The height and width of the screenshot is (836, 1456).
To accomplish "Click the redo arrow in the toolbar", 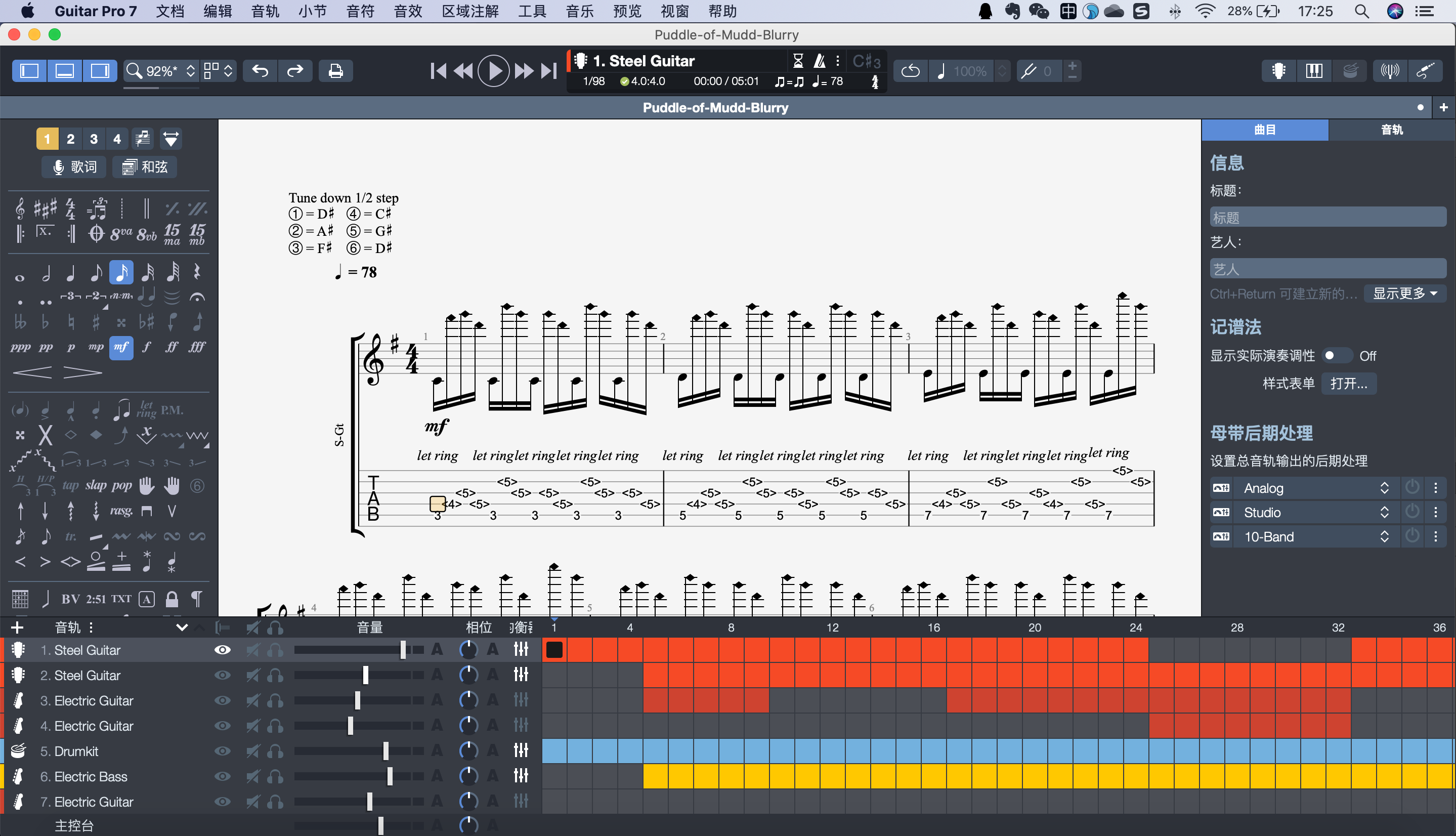I will pyautogui.click(x=295, y=71).
